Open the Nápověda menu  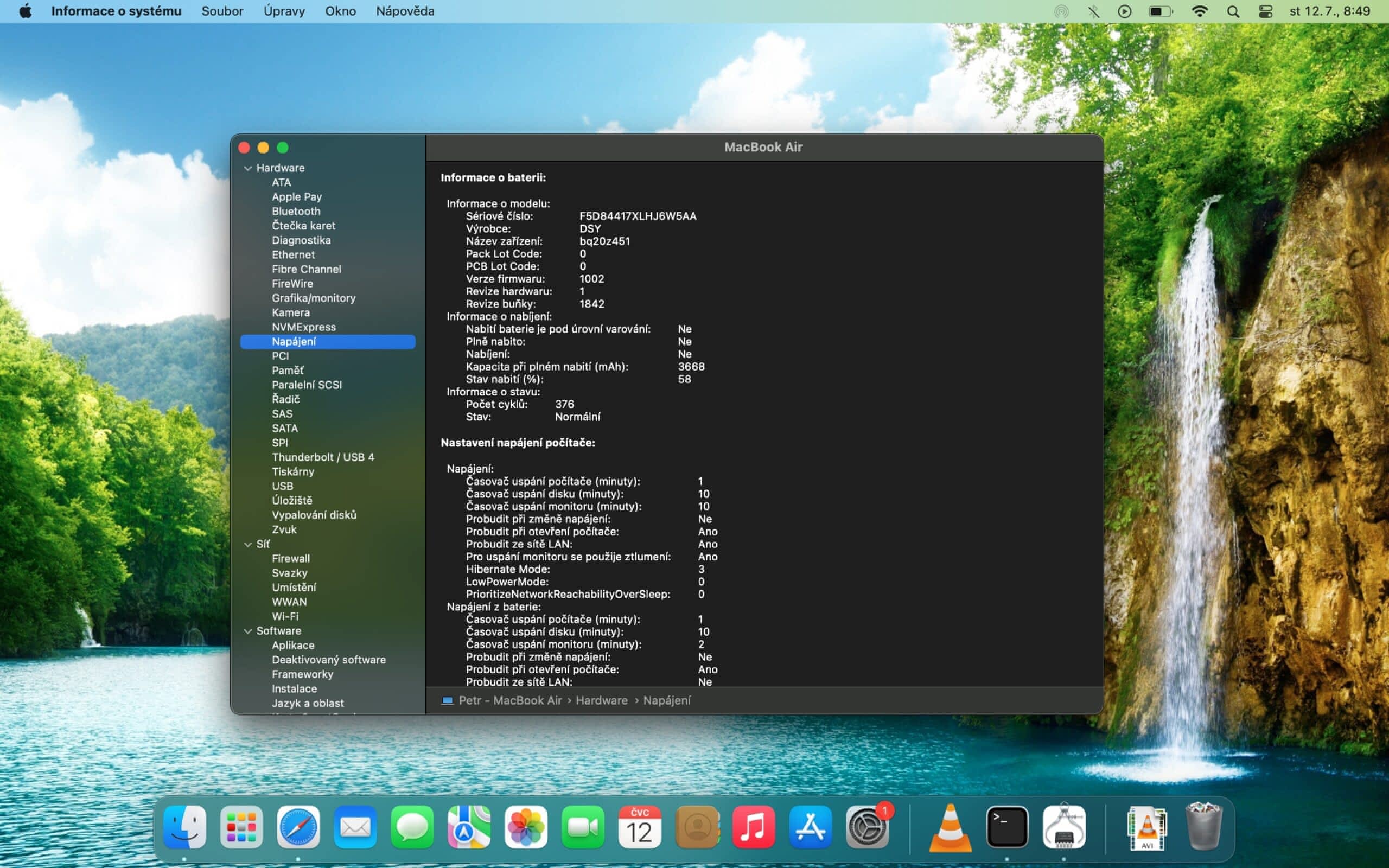tap(405, 11)
